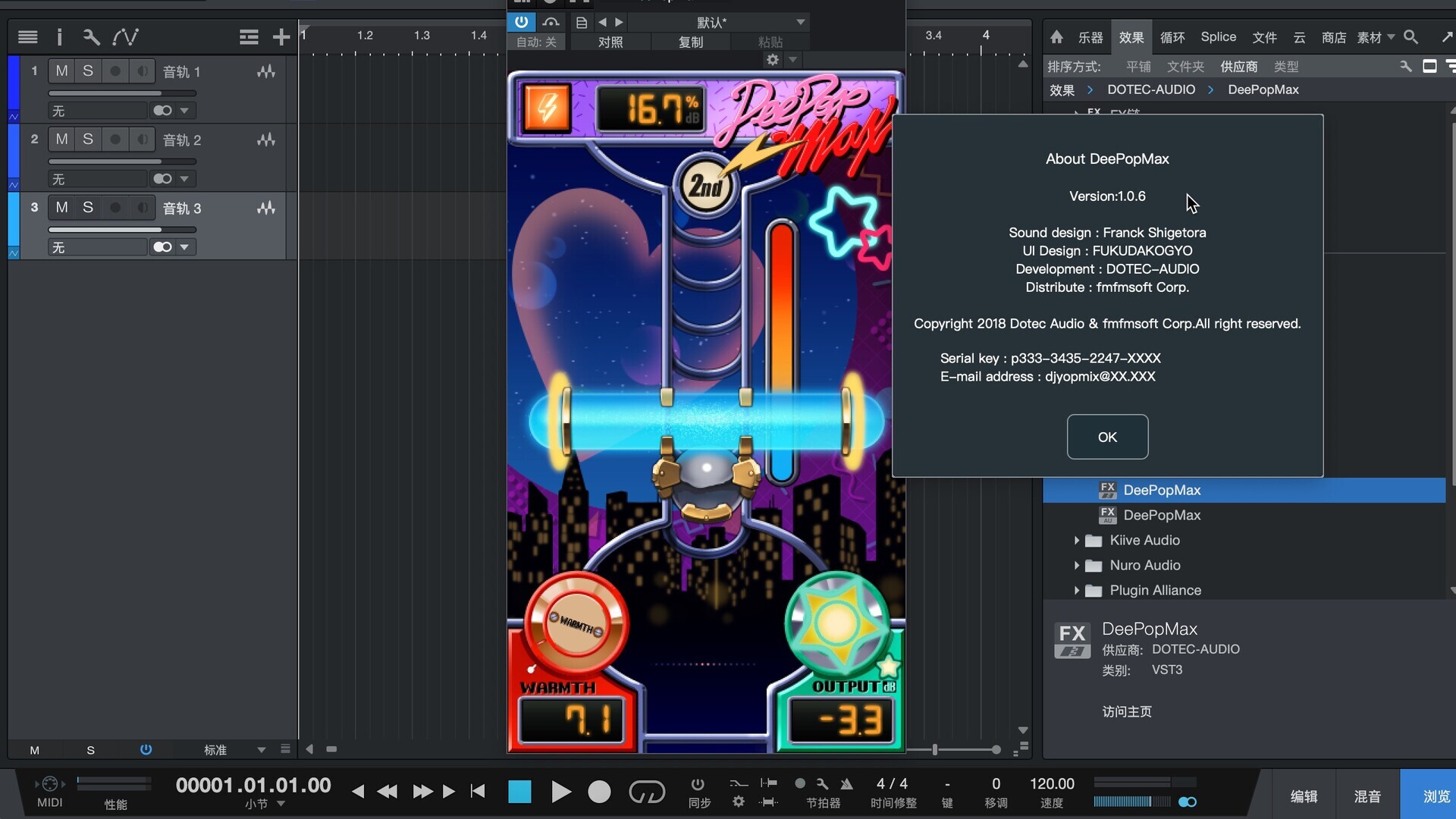Viewport: 1456px width, 819px height.
Task: Click the 2nd badge in DeePopMax
Action: point(706,186)
